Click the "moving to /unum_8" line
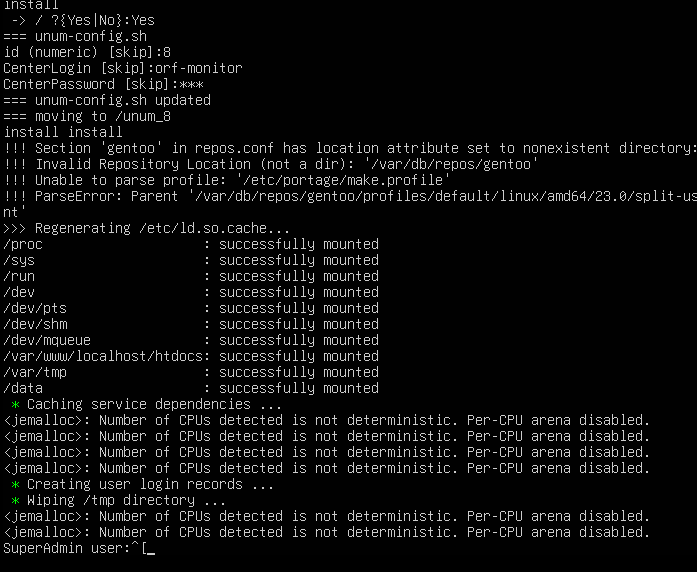The height and width of the screenshot is (572, 697). tap(87, 116)
